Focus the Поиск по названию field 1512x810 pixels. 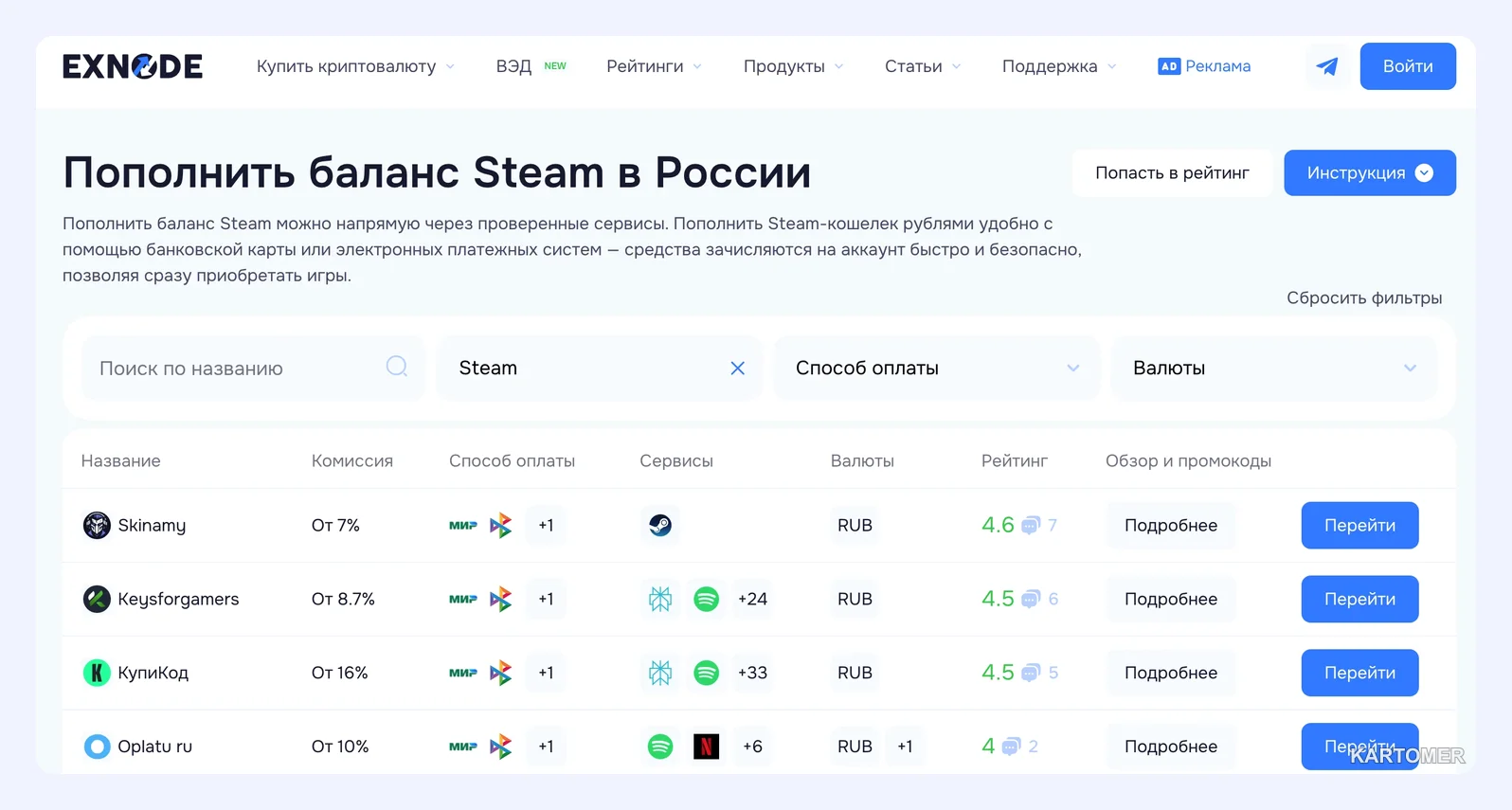[253, 369]
